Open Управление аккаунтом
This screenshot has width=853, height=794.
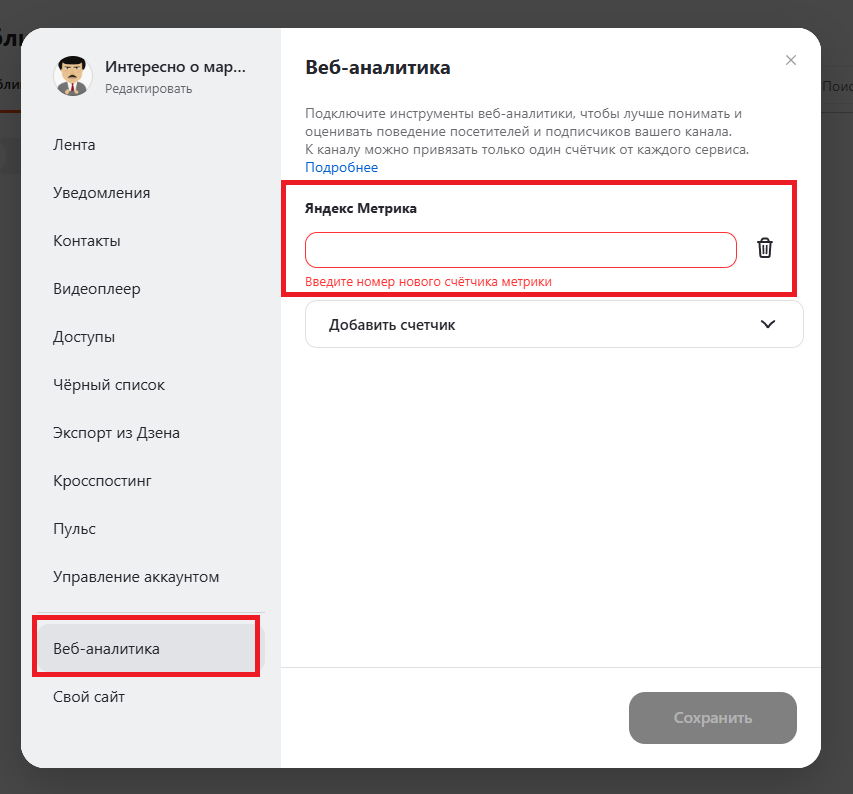(136, 577)
